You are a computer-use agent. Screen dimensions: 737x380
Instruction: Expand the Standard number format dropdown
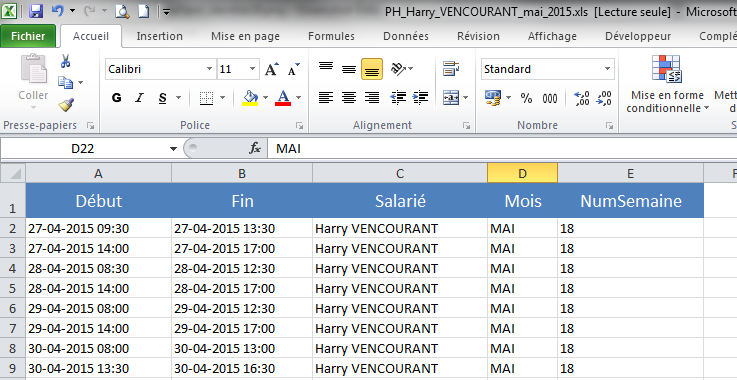click(607, 69)
